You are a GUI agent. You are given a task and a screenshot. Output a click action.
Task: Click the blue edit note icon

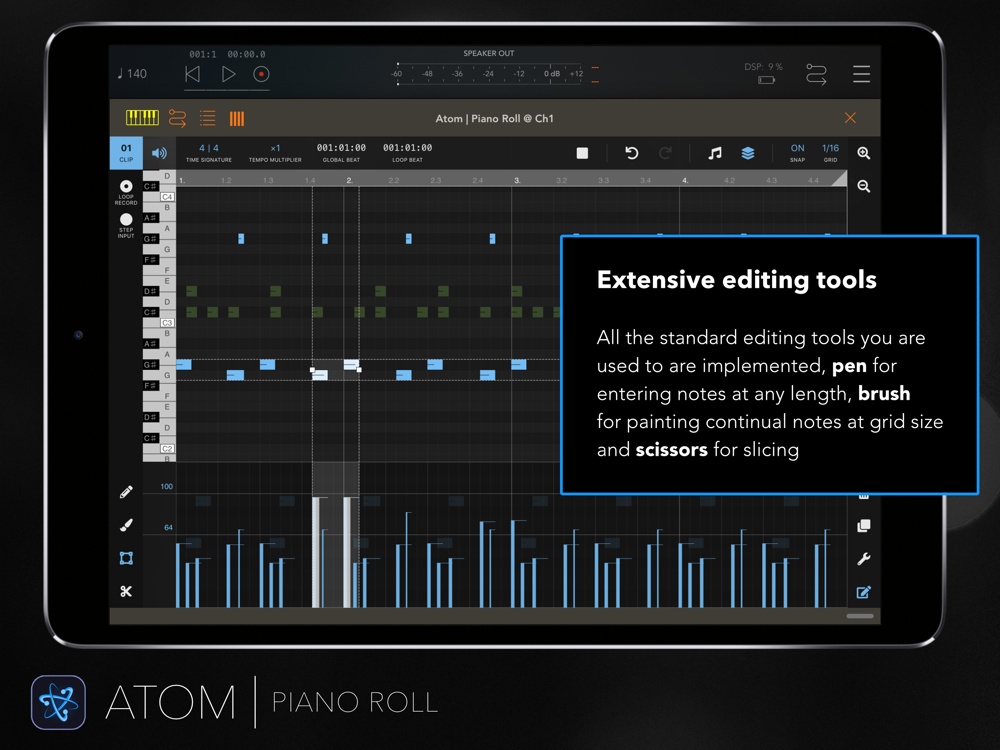pos(864,592)
